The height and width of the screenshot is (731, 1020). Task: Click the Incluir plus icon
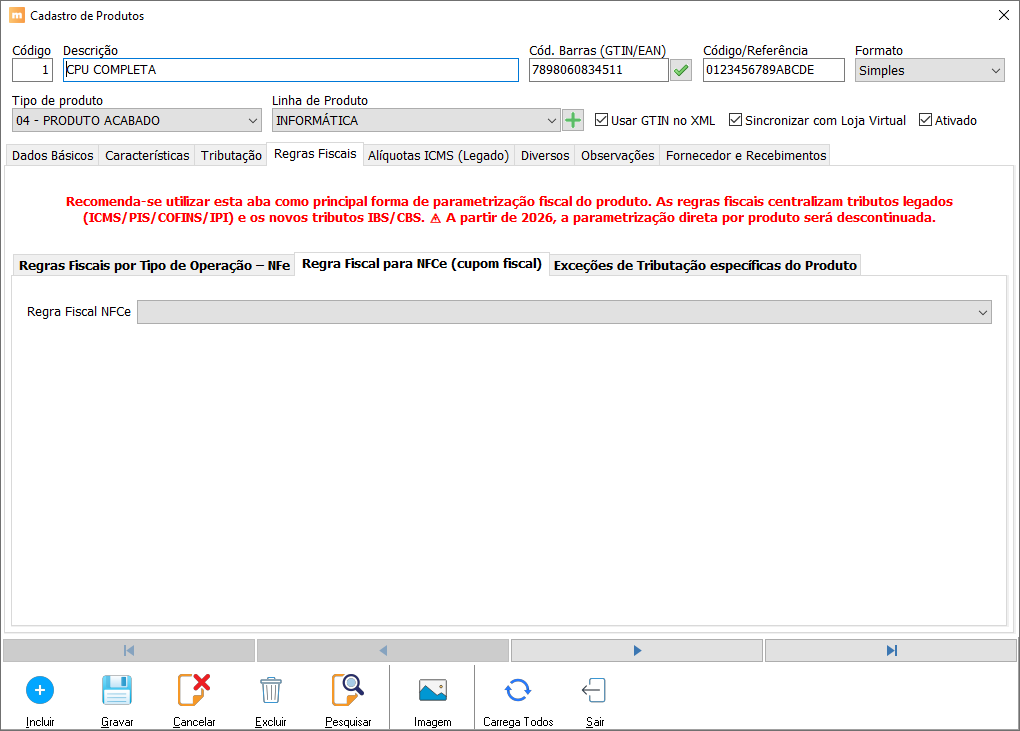click(40, 691)
